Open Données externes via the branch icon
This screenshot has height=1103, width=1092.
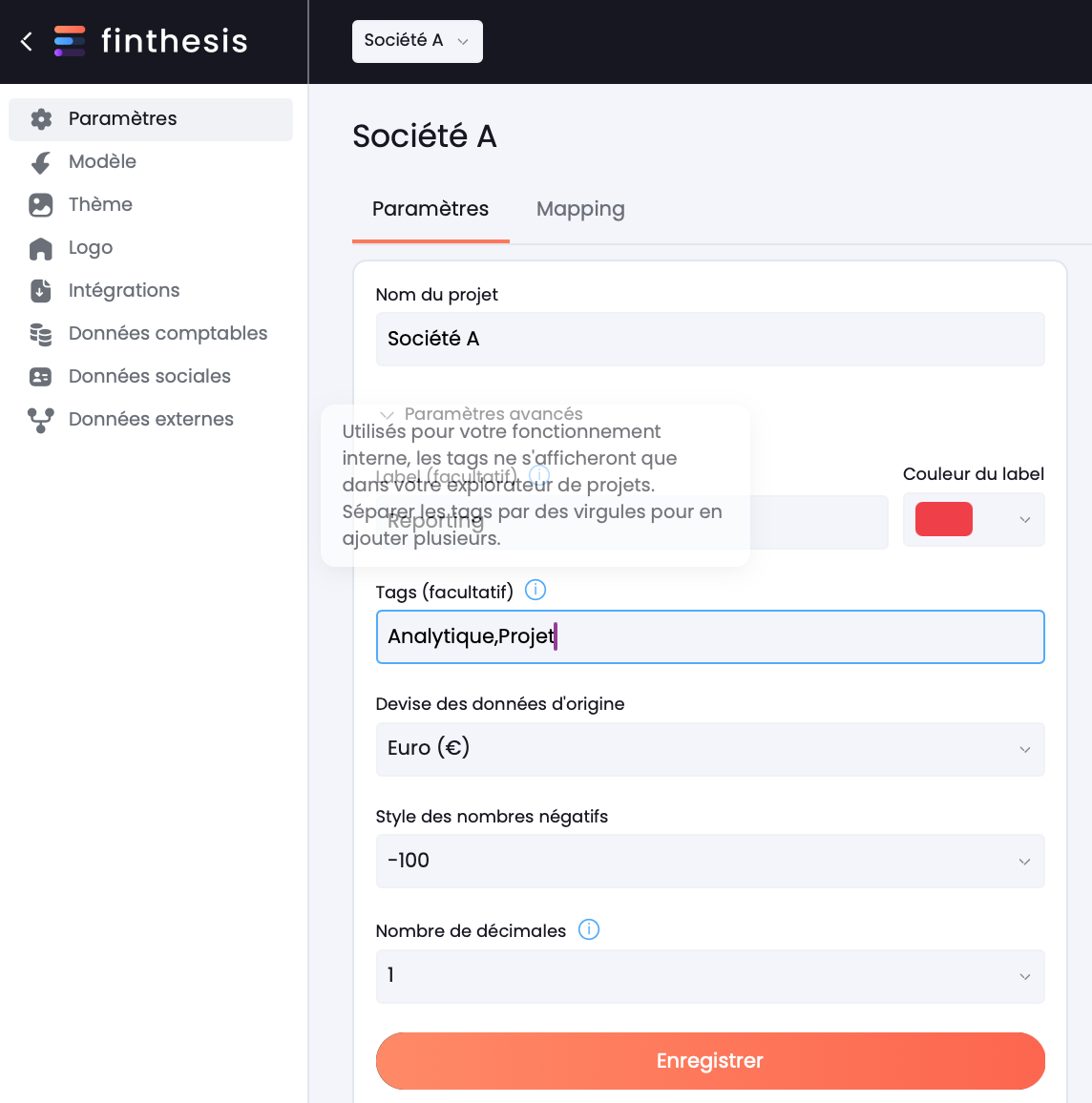pyautogui.click(x=41, y=420)
